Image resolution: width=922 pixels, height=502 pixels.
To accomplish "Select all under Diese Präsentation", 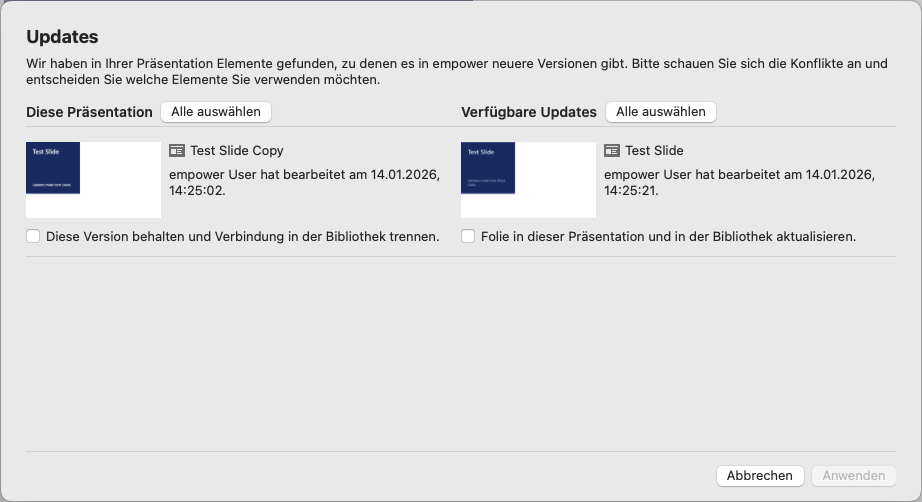I will (216, 112).
